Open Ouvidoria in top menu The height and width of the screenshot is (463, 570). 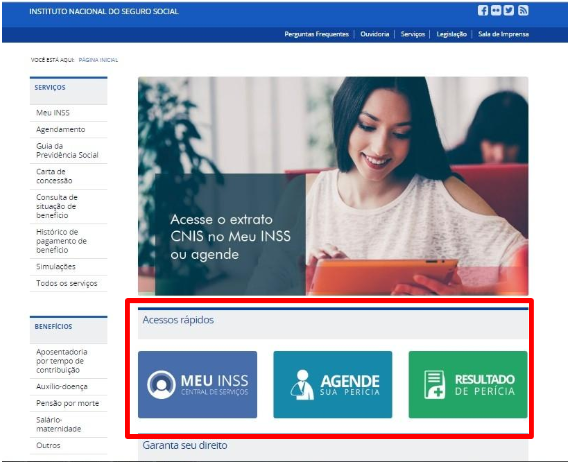(x=375, y=34)
